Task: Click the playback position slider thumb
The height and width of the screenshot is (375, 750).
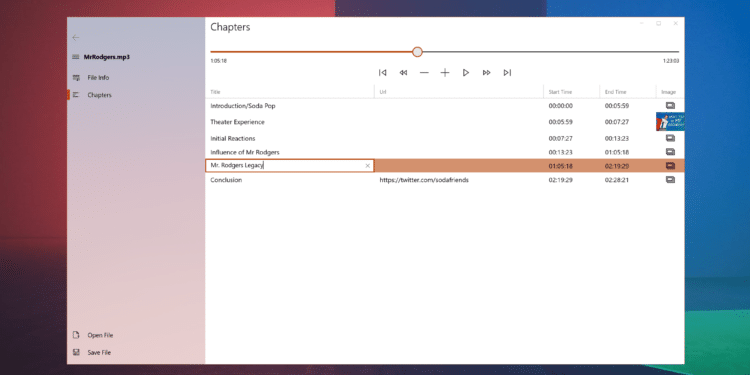Action: (418, 52)
